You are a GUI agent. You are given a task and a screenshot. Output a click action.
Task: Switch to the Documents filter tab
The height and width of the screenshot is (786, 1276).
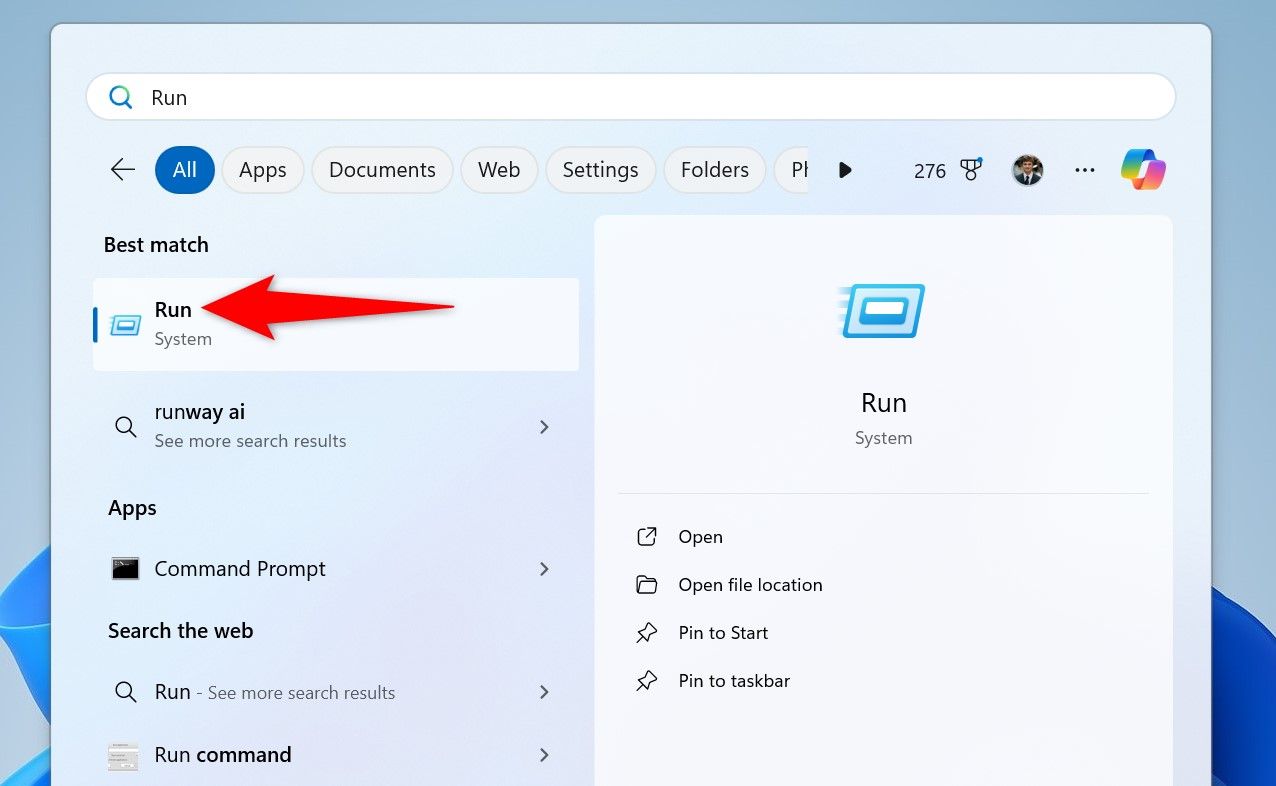tap(382, 170)
